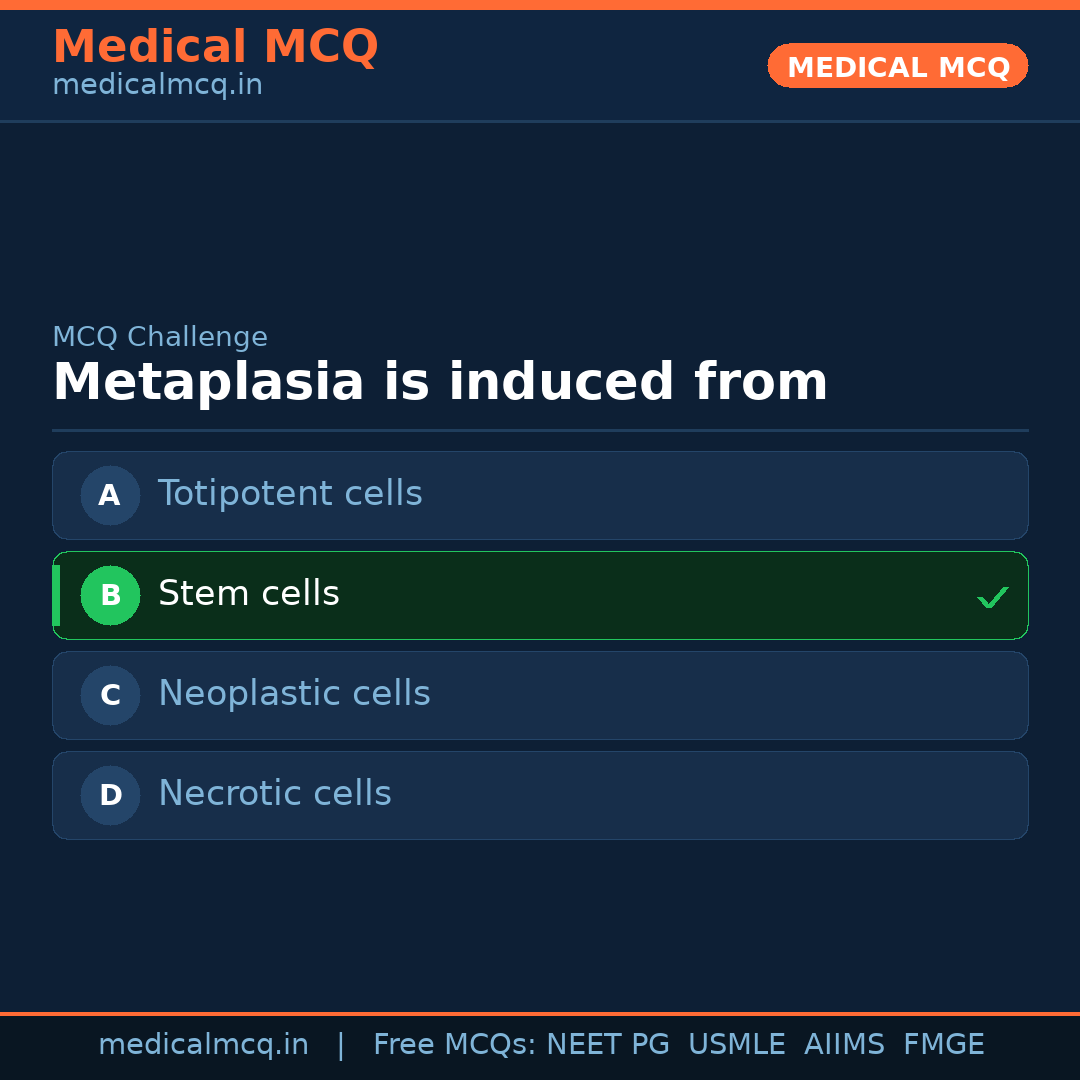Click the green checkmark icon
The image size is (1080, 1080).
click(993, 597)
